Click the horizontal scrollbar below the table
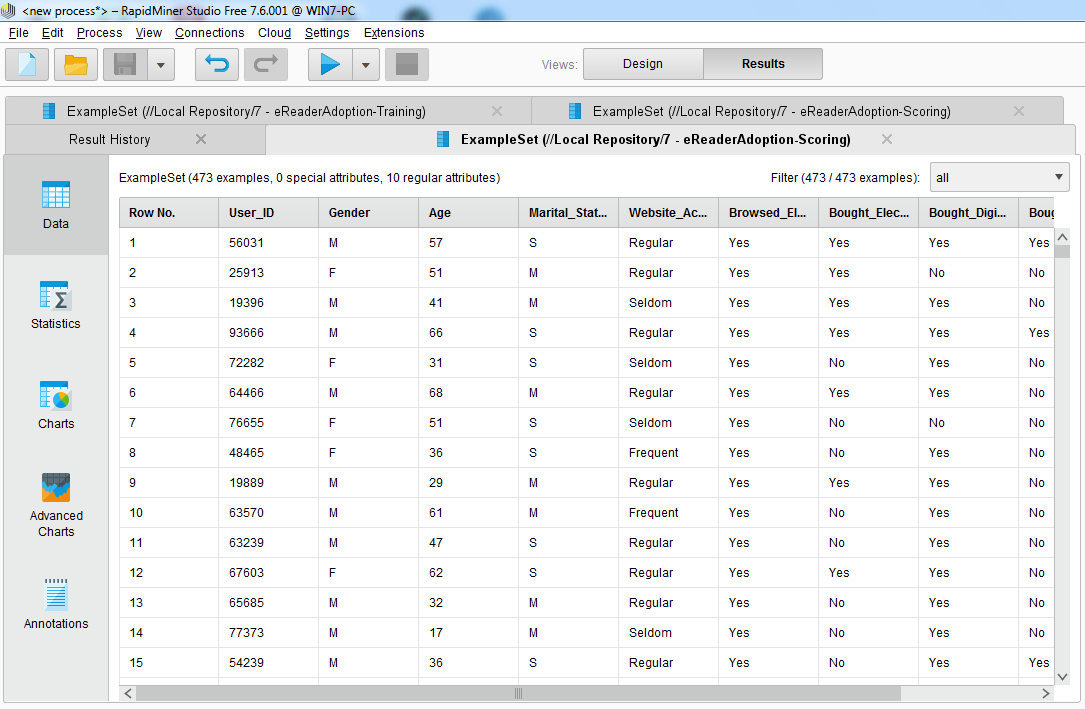The image size is (1085, 709). click(517, 693)
